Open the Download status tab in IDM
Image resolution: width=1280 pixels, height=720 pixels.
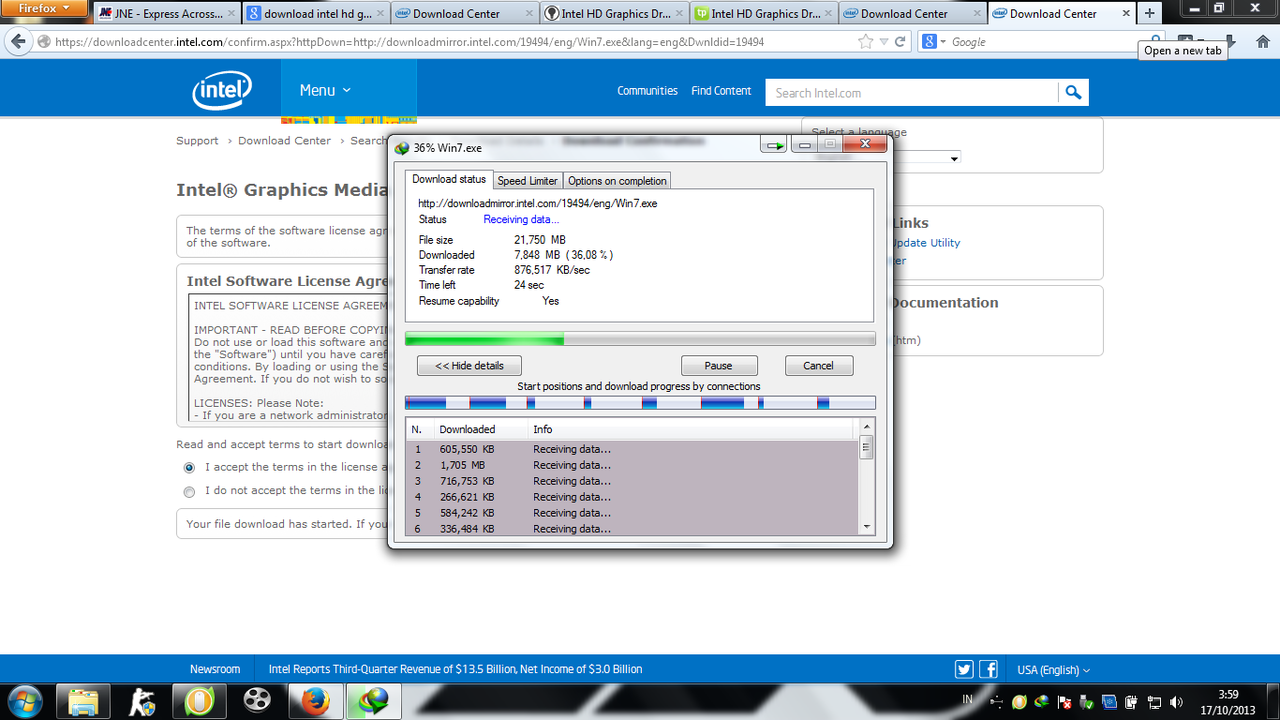[x=449, y=179]
